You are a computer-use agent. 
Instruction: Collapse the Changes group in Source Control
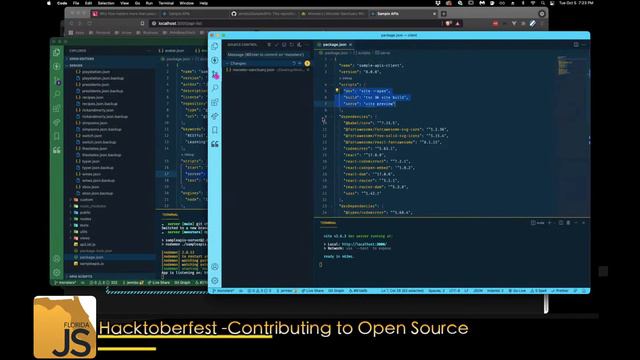pyautogui.click(x=227, y=63)
